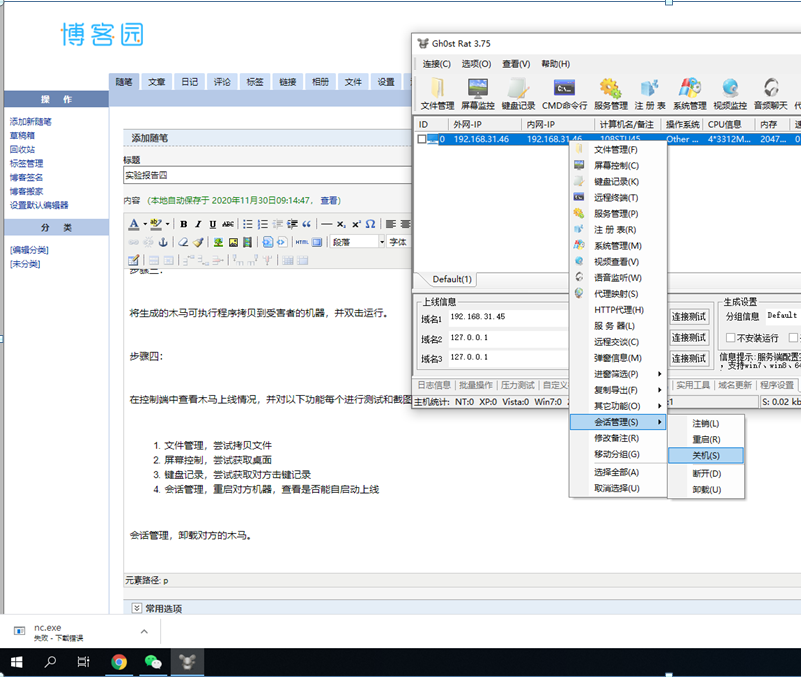Open nc.exe download options chevron
Screen dimensions: 801x677
[144, 632]
